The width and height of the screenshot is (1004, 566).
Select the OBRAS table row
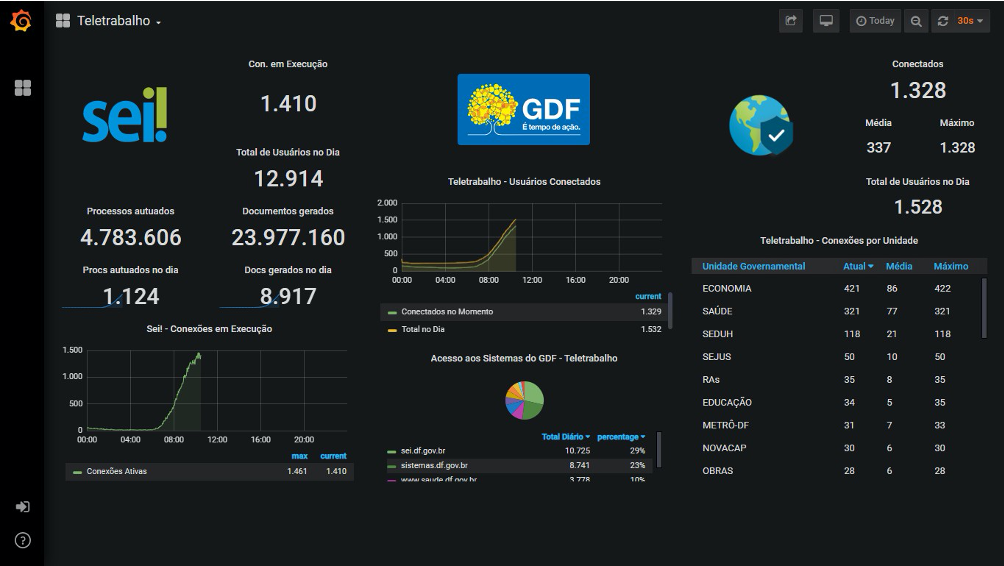pos(836,471)
